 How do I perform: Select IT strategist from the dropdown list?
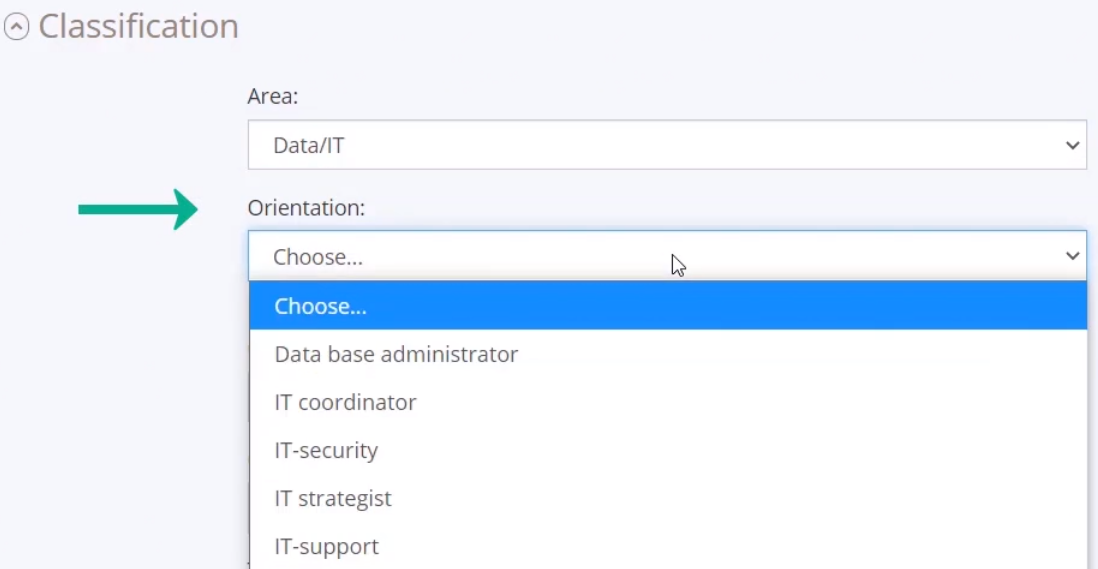668,498
